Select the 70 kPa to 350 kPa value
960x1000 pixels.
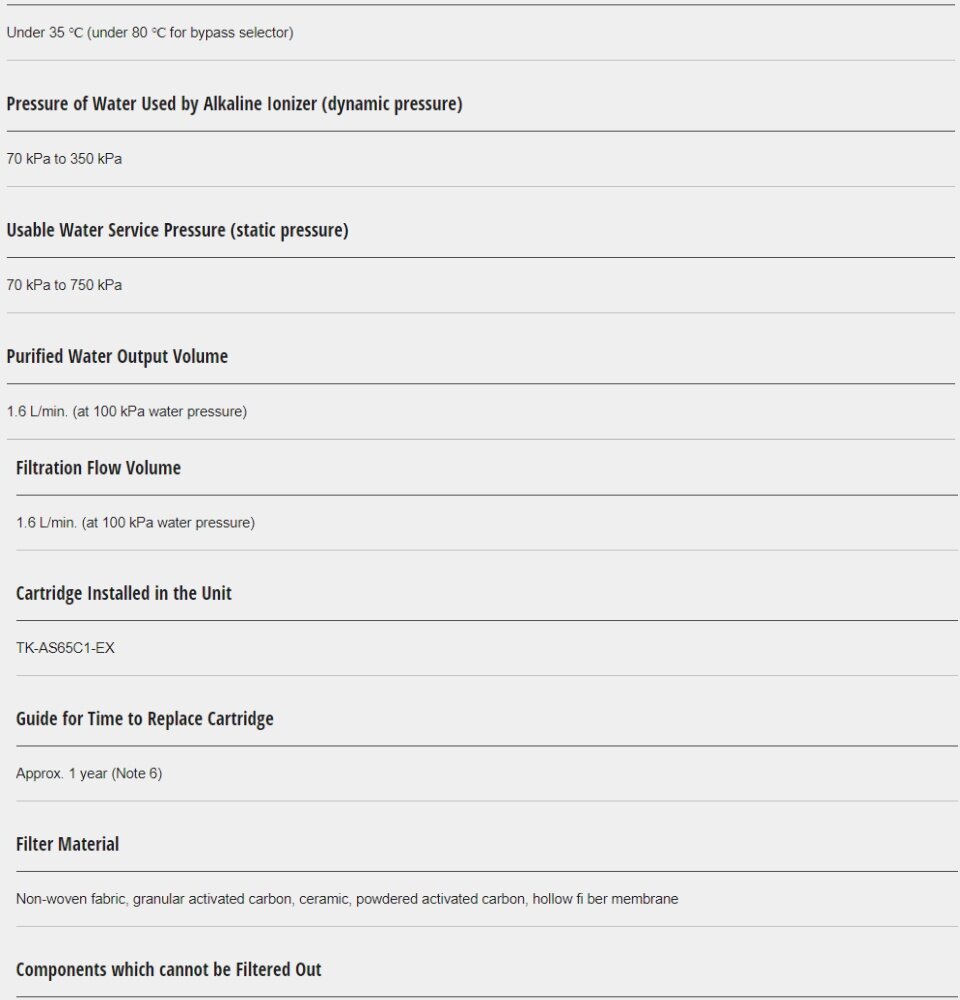pos(64,159)
